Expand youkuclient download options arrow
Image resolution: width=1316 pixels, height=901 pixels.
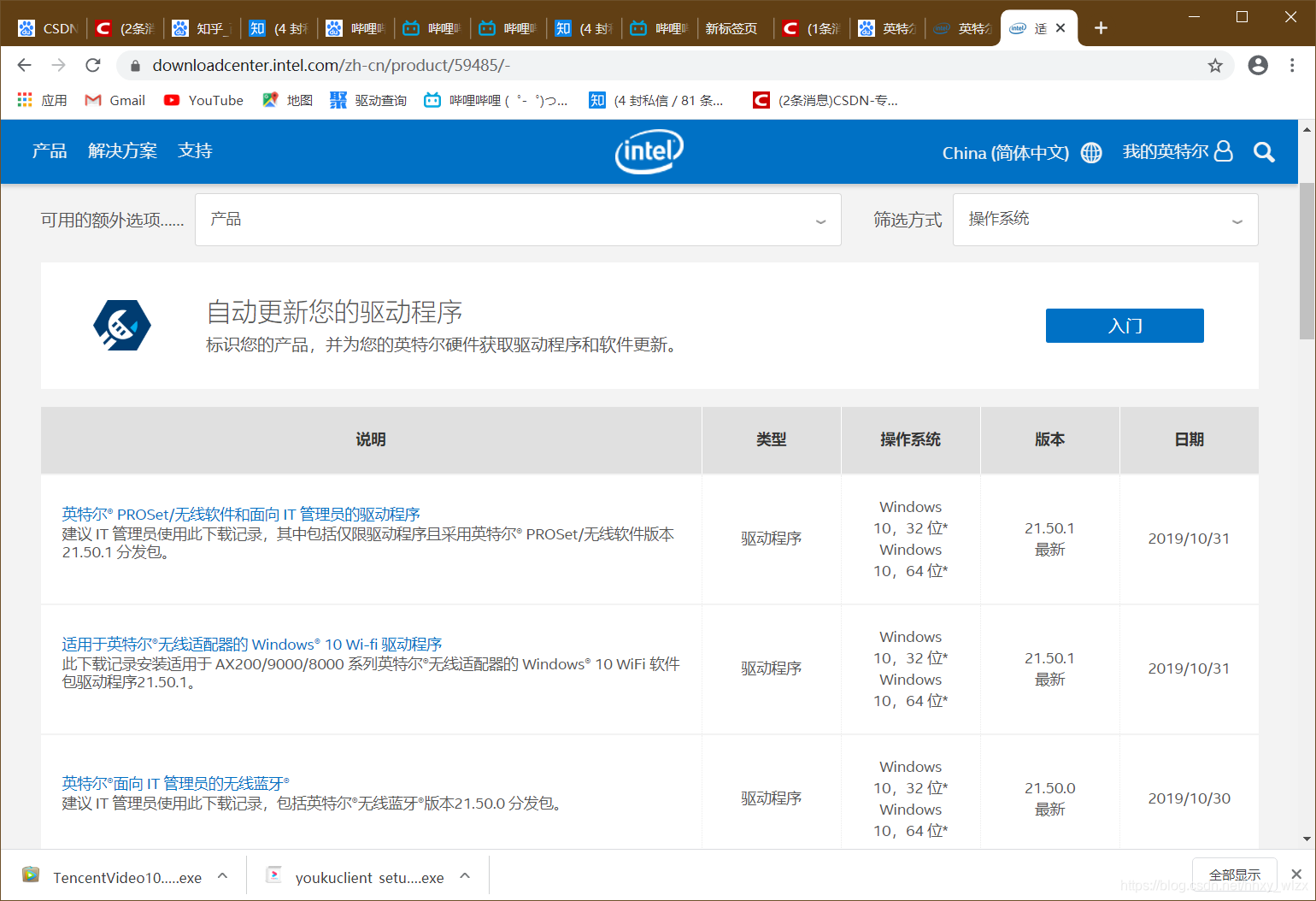[x=465, y=875]
